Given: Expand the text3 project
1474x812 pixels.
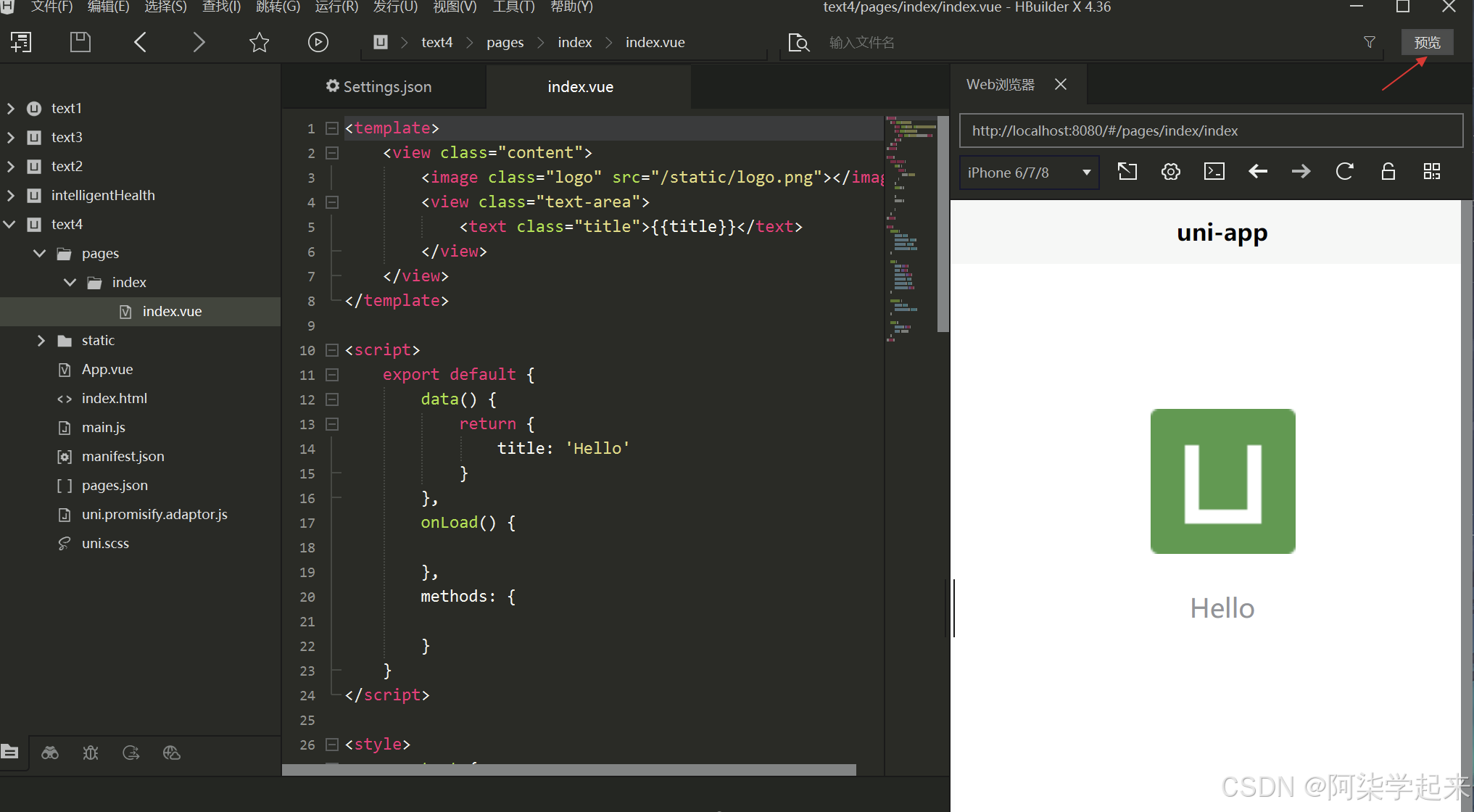Looking at the screenshot, I should [10, 137].
